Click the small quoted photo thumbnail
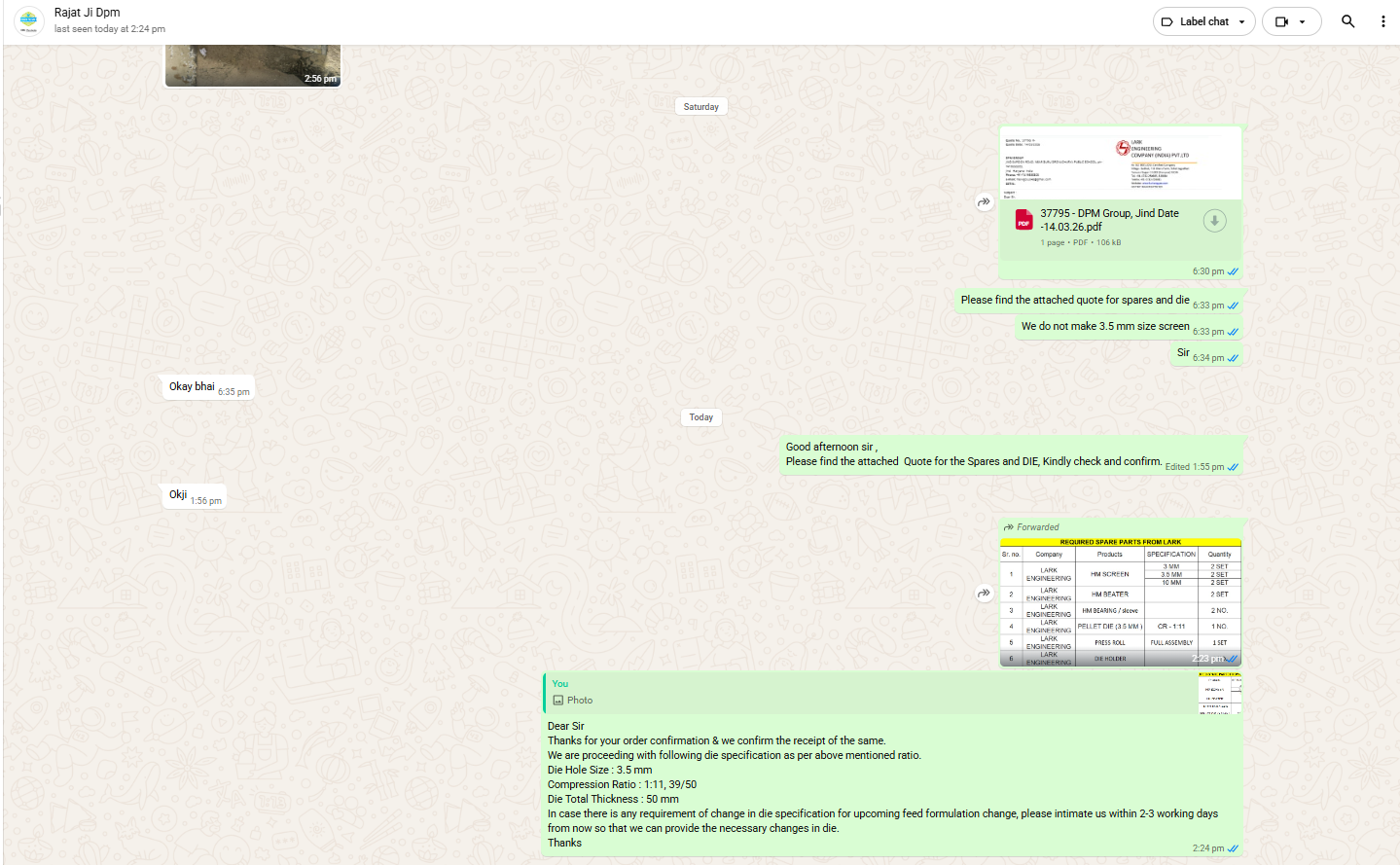This screenshot has width=1400, height=865. tap(1220, 693)
